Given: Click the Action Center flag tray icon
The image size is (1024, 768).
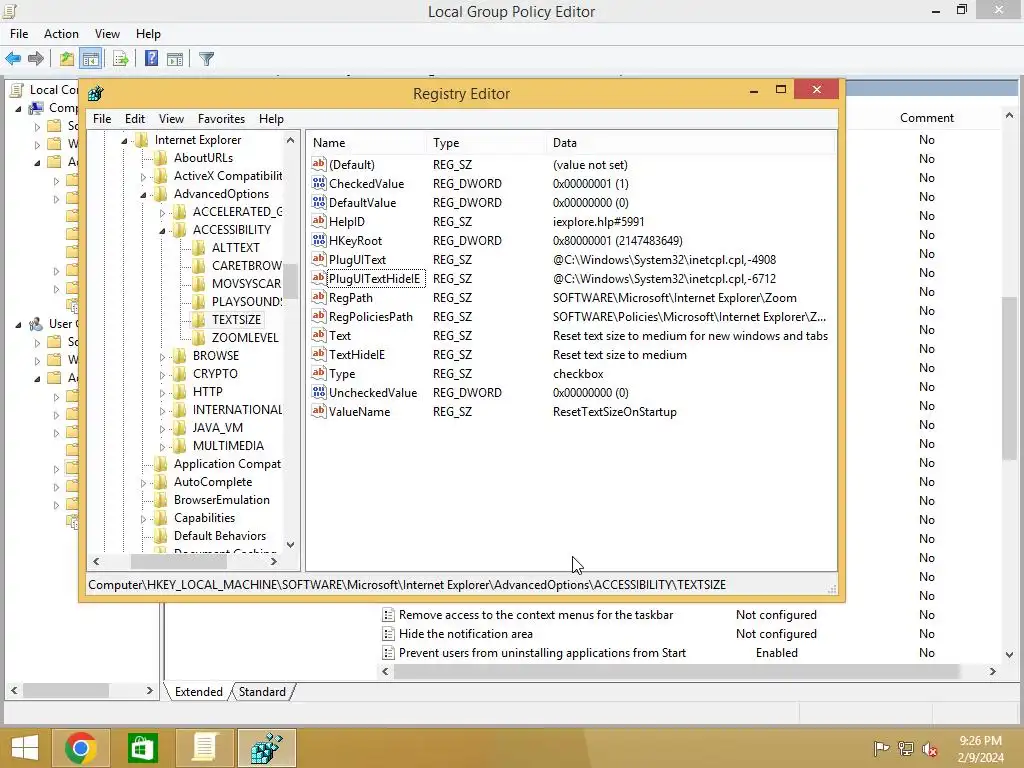Looking at the screenshot, I should pyautogui.click(x=881, y=749).
